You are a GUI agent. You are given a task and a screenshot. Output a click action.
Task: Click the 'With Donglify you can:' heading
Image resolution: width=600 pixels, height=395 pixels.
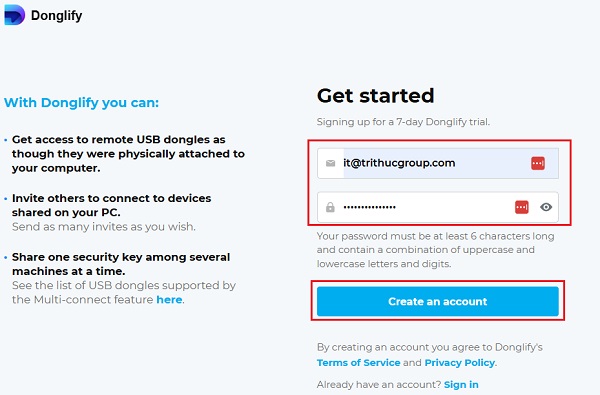pos(81,103)
